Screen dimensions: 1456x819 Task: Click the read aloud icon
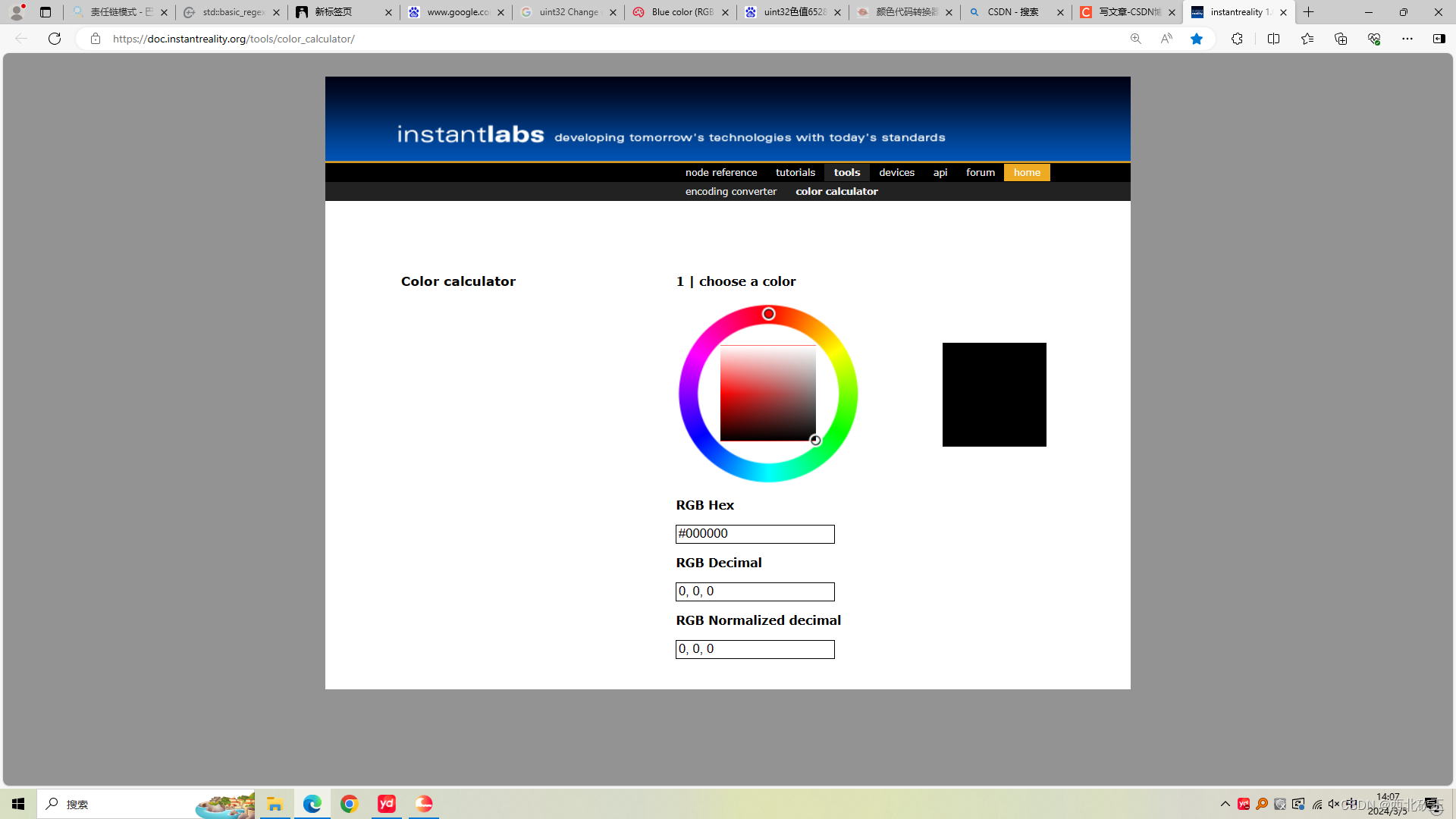click(1166, 39)
